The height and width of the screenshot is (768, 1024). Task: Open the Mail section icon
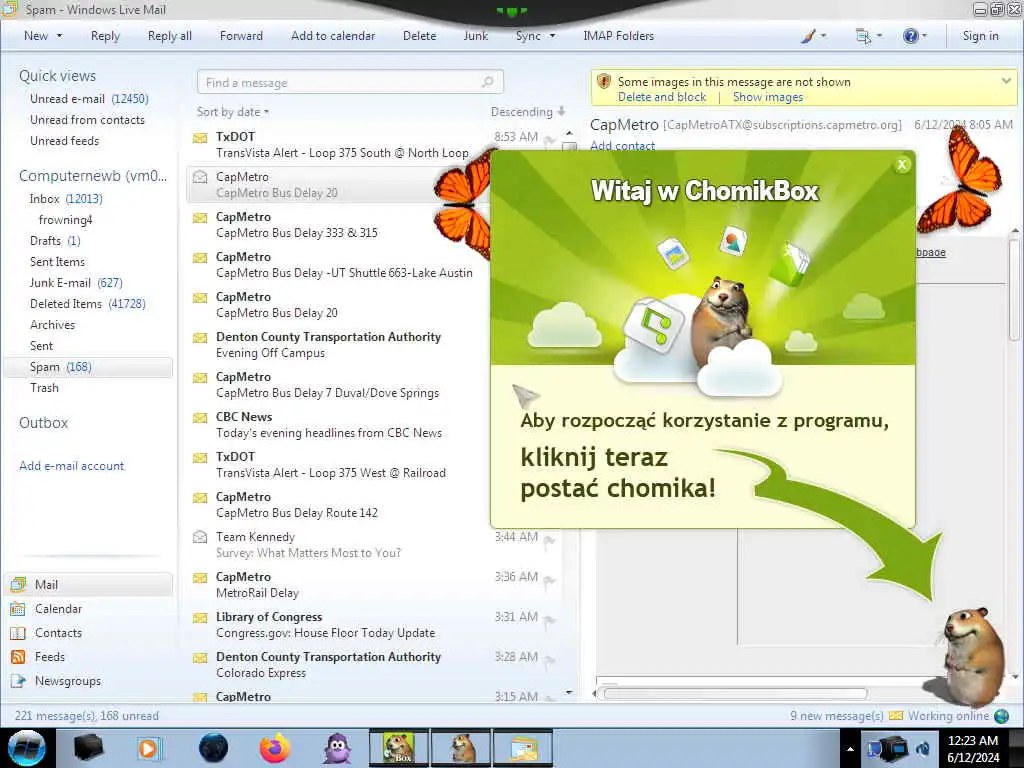click(18, 584)
